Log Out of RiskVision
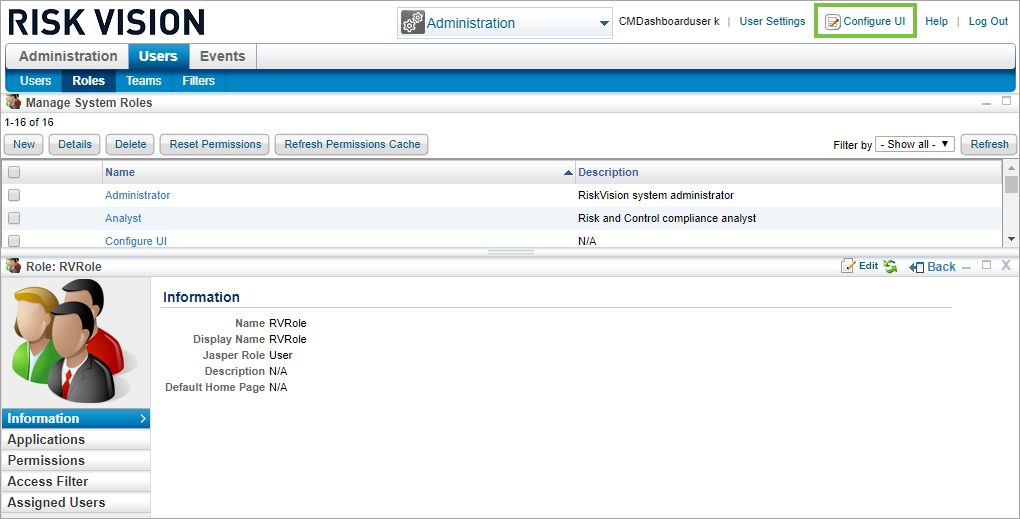Image resolution: width=1020 pixels, height=519 pixels. (988, 21)
